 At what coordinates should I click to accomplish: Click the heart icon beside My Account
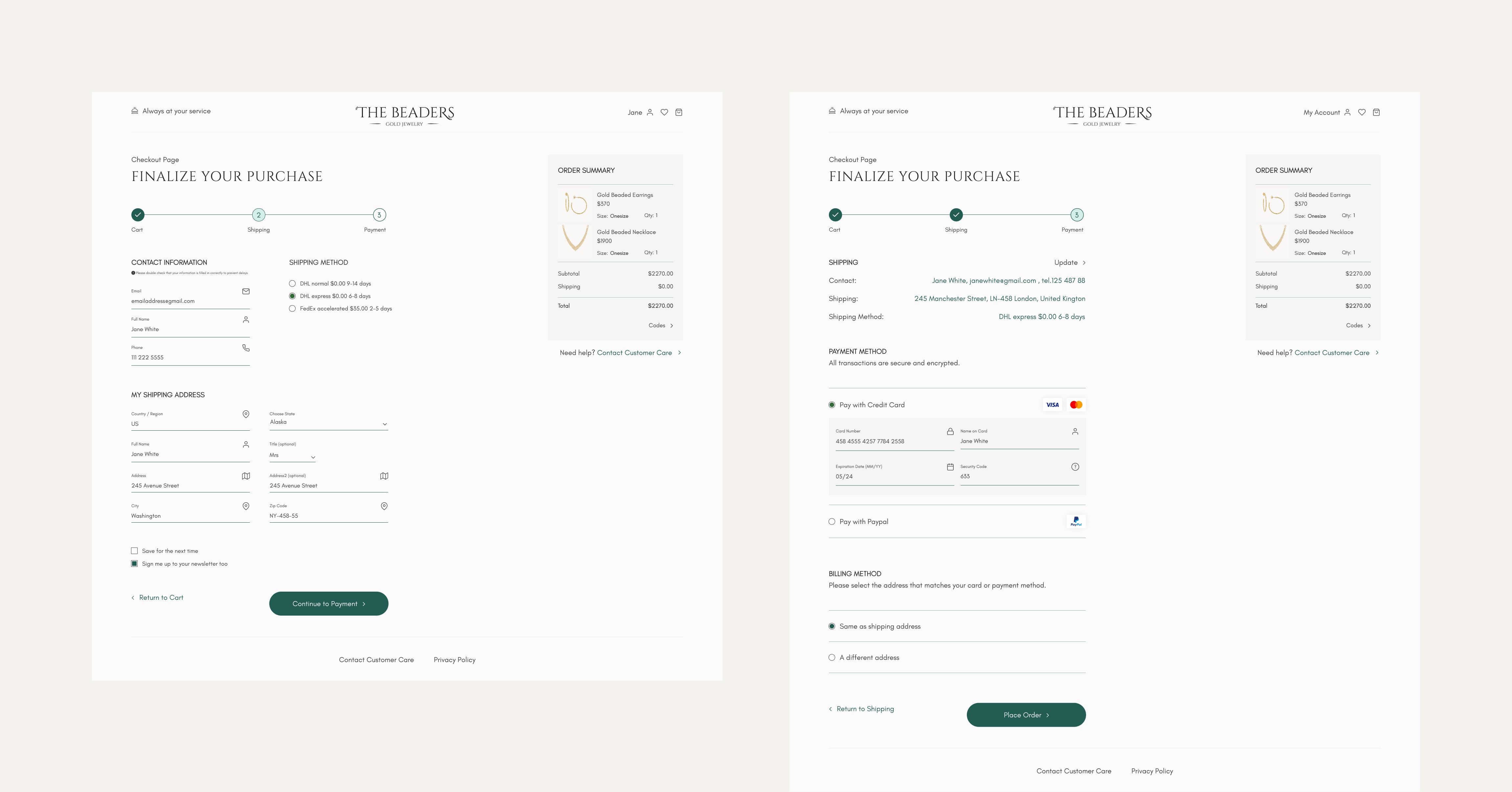tap(1362, 112)
